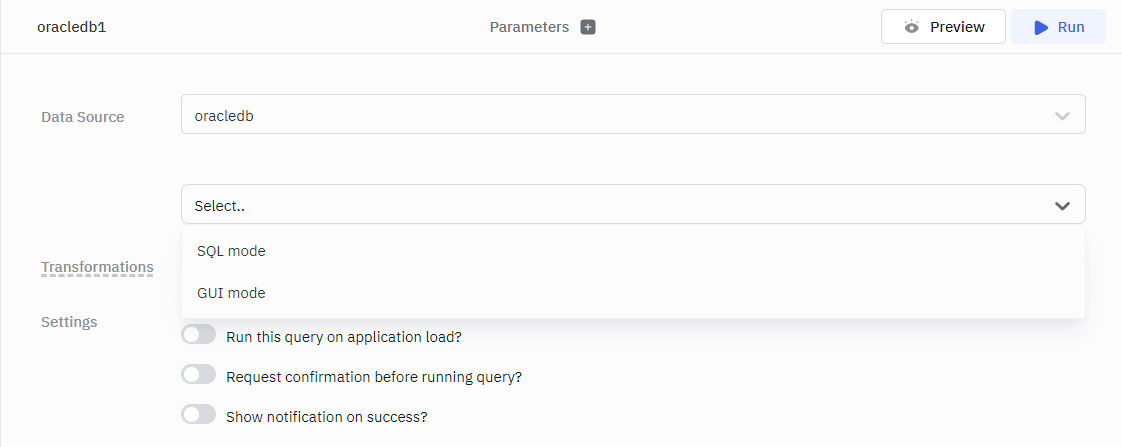Viewport: 1122px width, 447px height.
Task: Expand the Data Source chevron arrow
Action: coord(1062,116)
